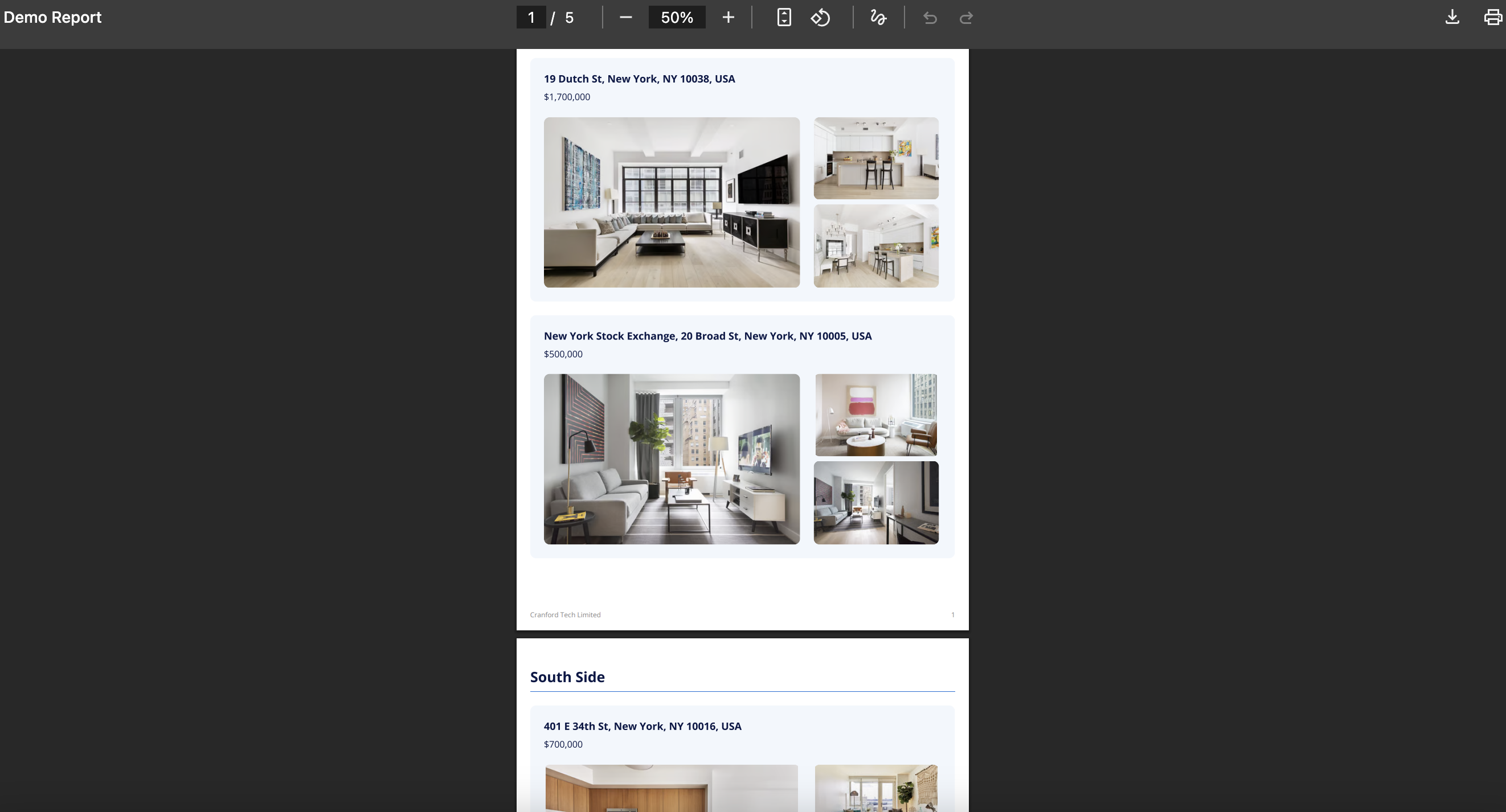Print the Demo Report document
The image size is (1506, 812).
1492,18
